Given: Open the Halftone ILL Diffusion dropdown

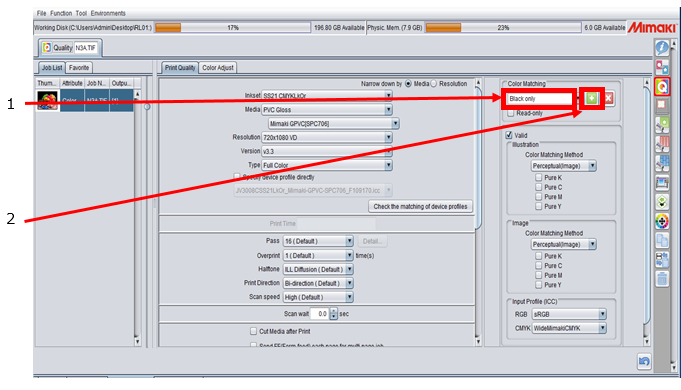Looking at the screenshot, I should coord(318,269).
